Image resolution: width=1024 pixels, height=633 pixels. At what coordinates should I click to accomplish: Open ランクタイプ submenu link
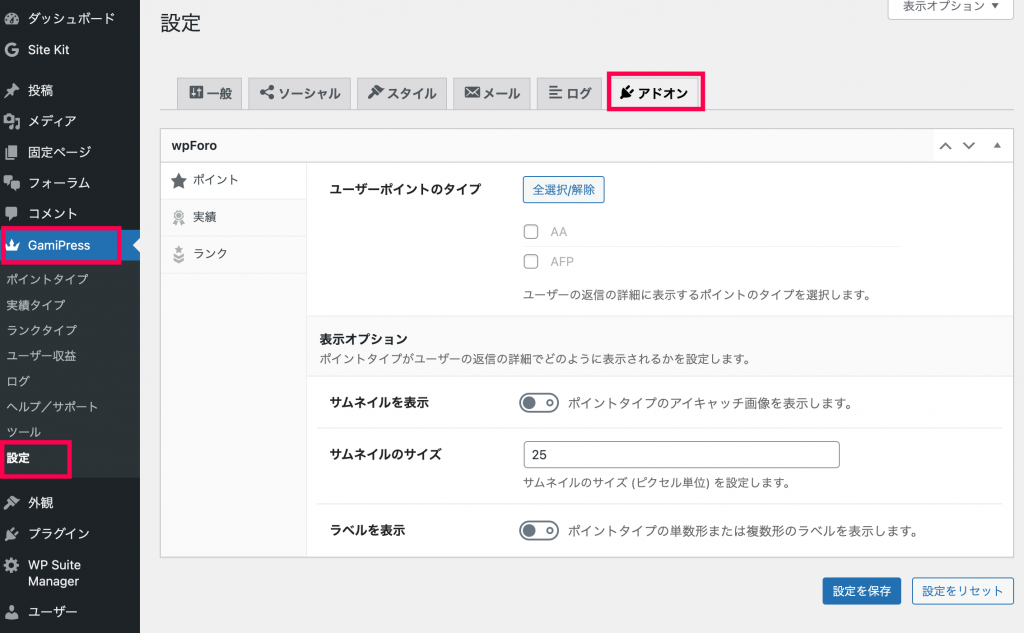pos(42,330)
